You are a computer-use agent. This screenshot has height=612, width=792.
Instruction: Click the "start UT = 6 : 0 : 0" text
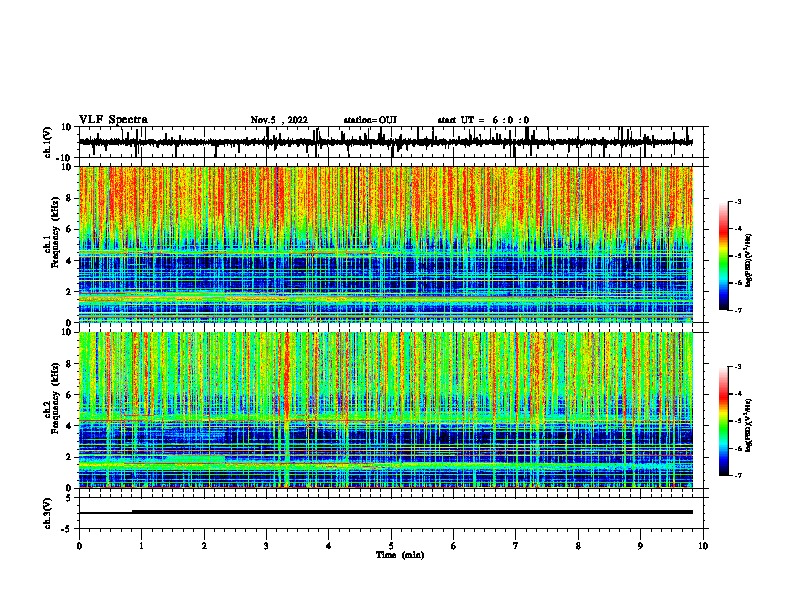click(x=483, y=120)
